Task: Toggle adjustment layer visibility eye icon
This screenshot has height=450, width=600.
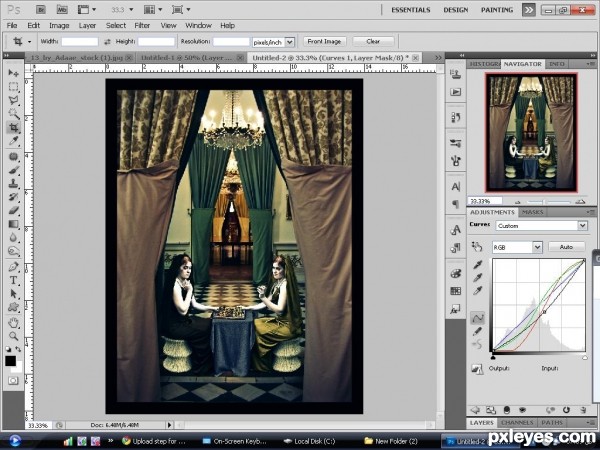Action: (x=522, y=410)
